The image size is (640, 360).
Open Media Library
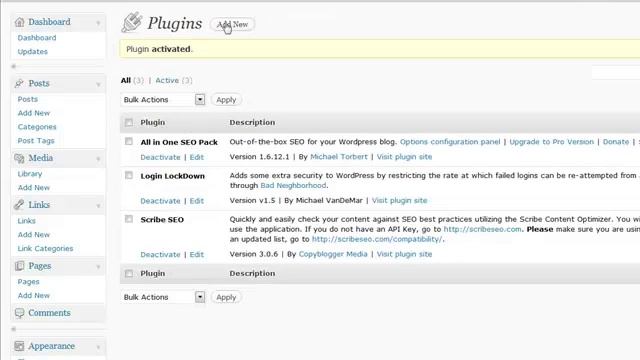(x=30, y=174)
